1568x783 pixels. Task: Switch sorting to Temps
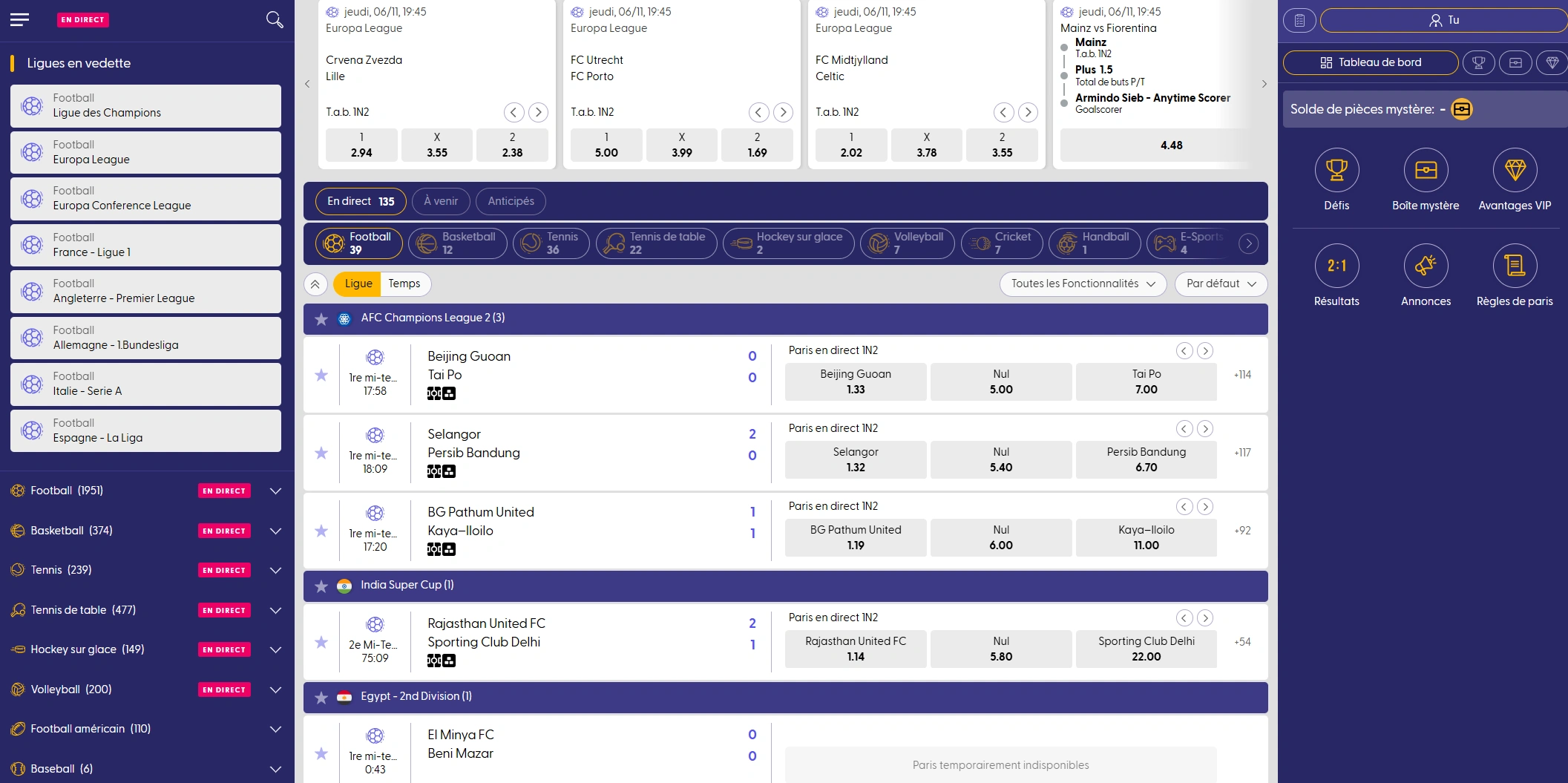[x=404, y=284]
